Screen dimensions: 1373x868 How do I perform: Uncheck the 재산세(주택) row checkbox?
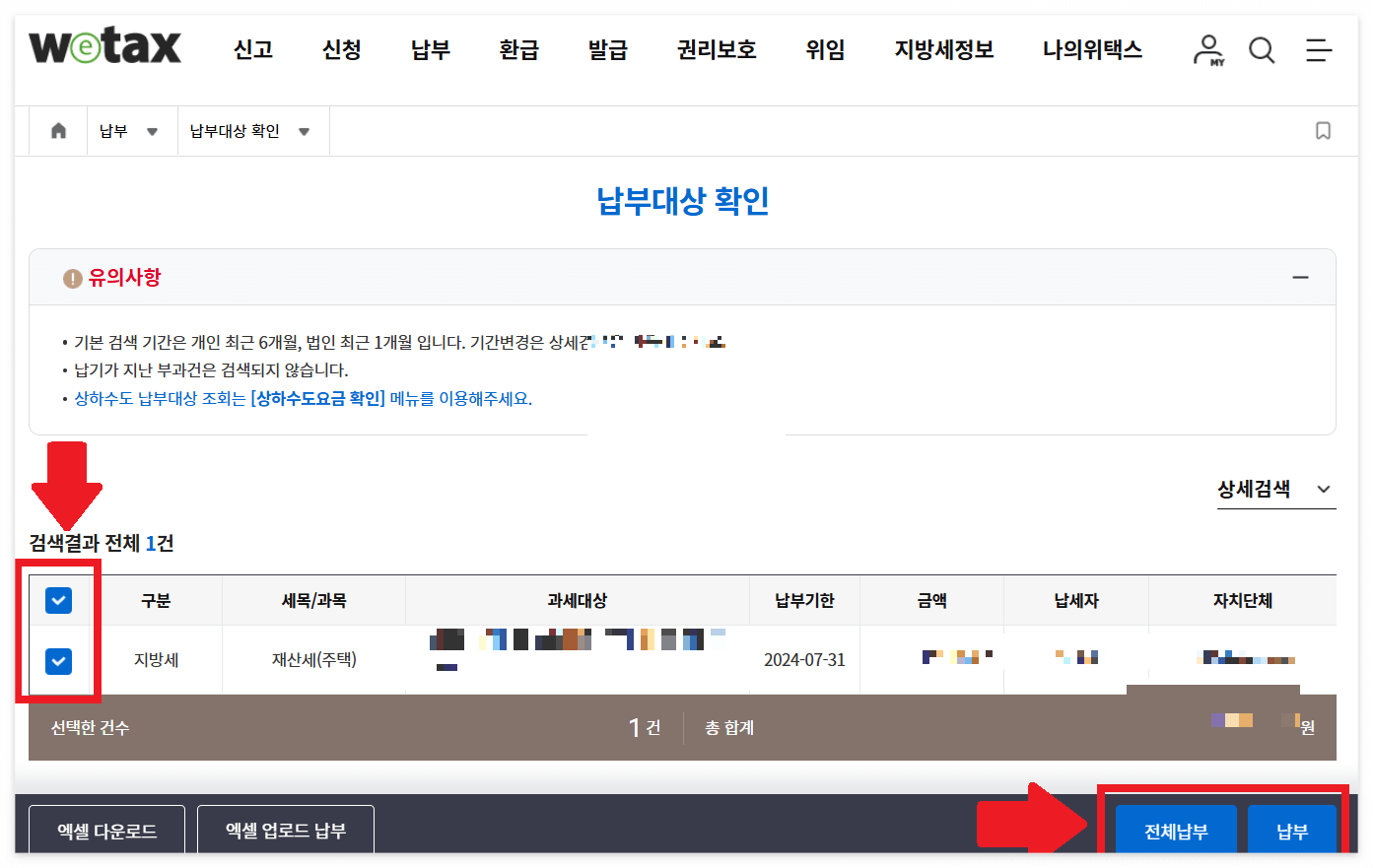coord(58,661)
